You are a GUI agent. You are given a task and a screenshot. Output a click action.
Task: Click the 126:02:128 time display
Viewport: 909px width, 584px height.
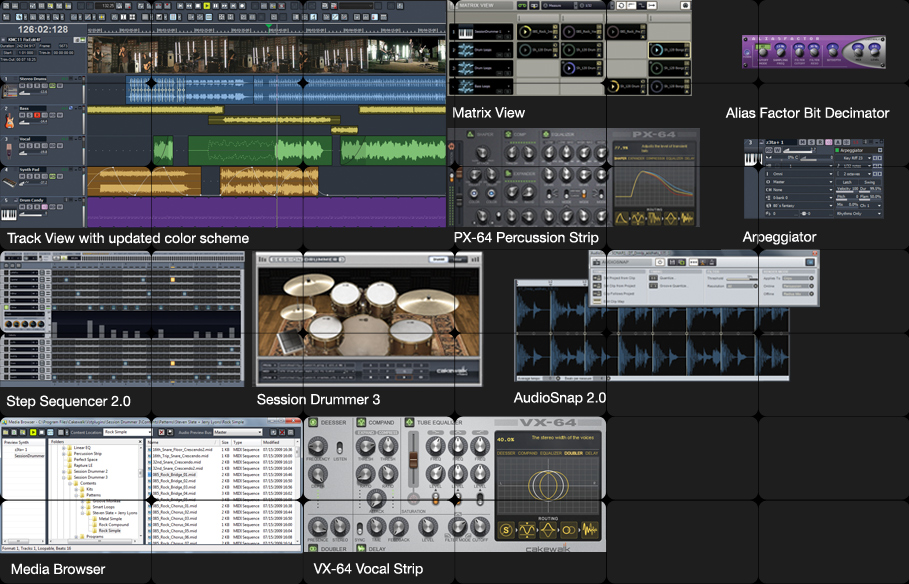(43, 30)
